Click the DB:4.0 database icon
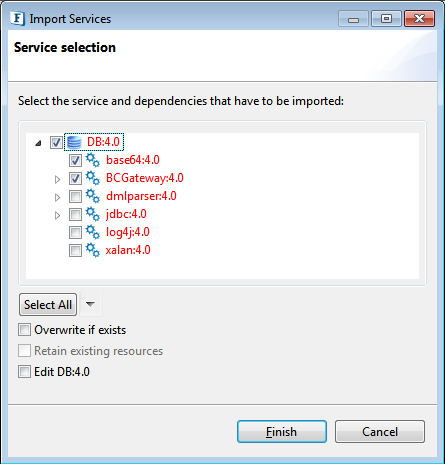This screenshot has width=445, height=464. (x=74, y=142)
